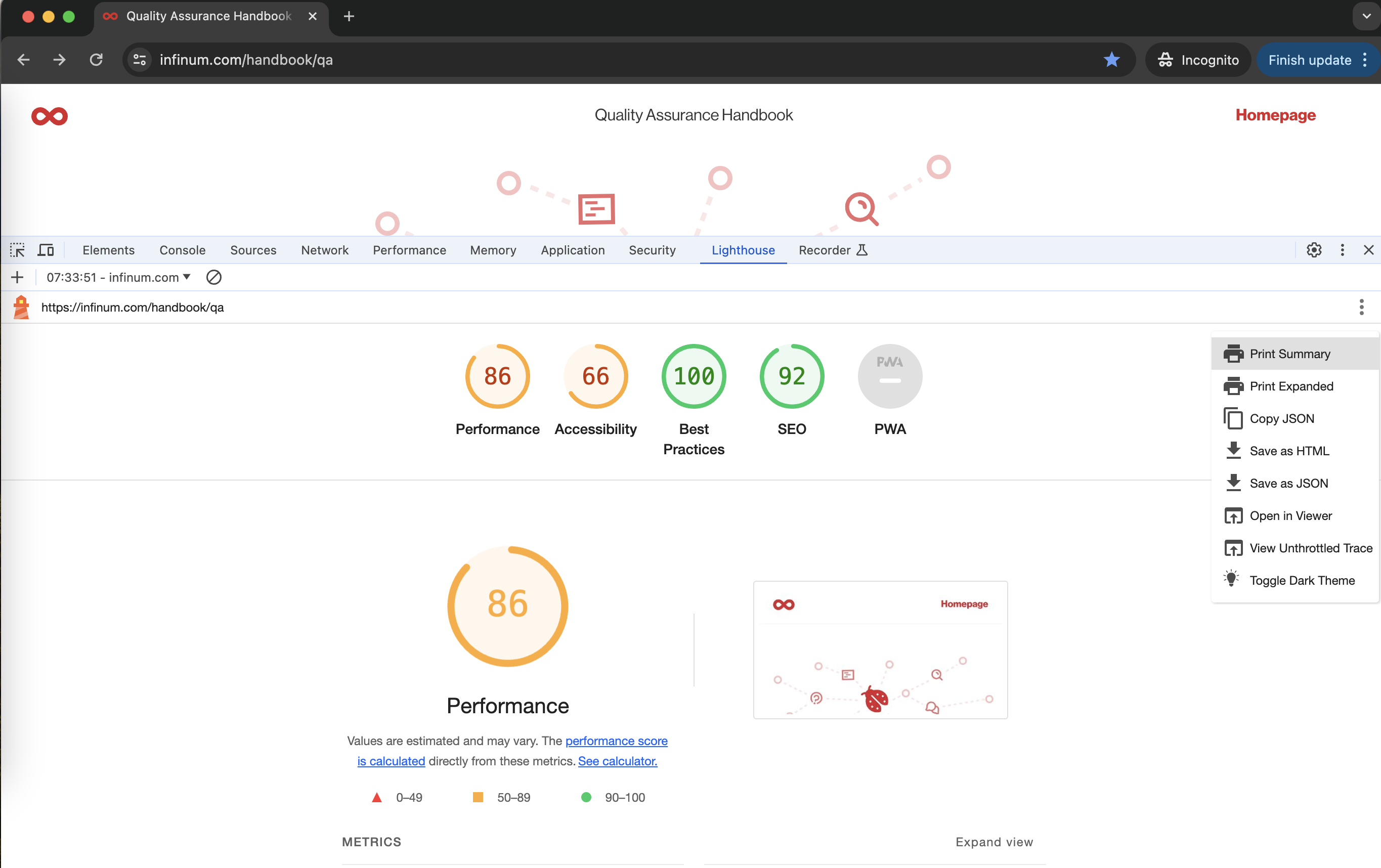This screenshot has height=868, width=1381.
Task: Click Expand view in Metrics section
Action: coord(994,842)
